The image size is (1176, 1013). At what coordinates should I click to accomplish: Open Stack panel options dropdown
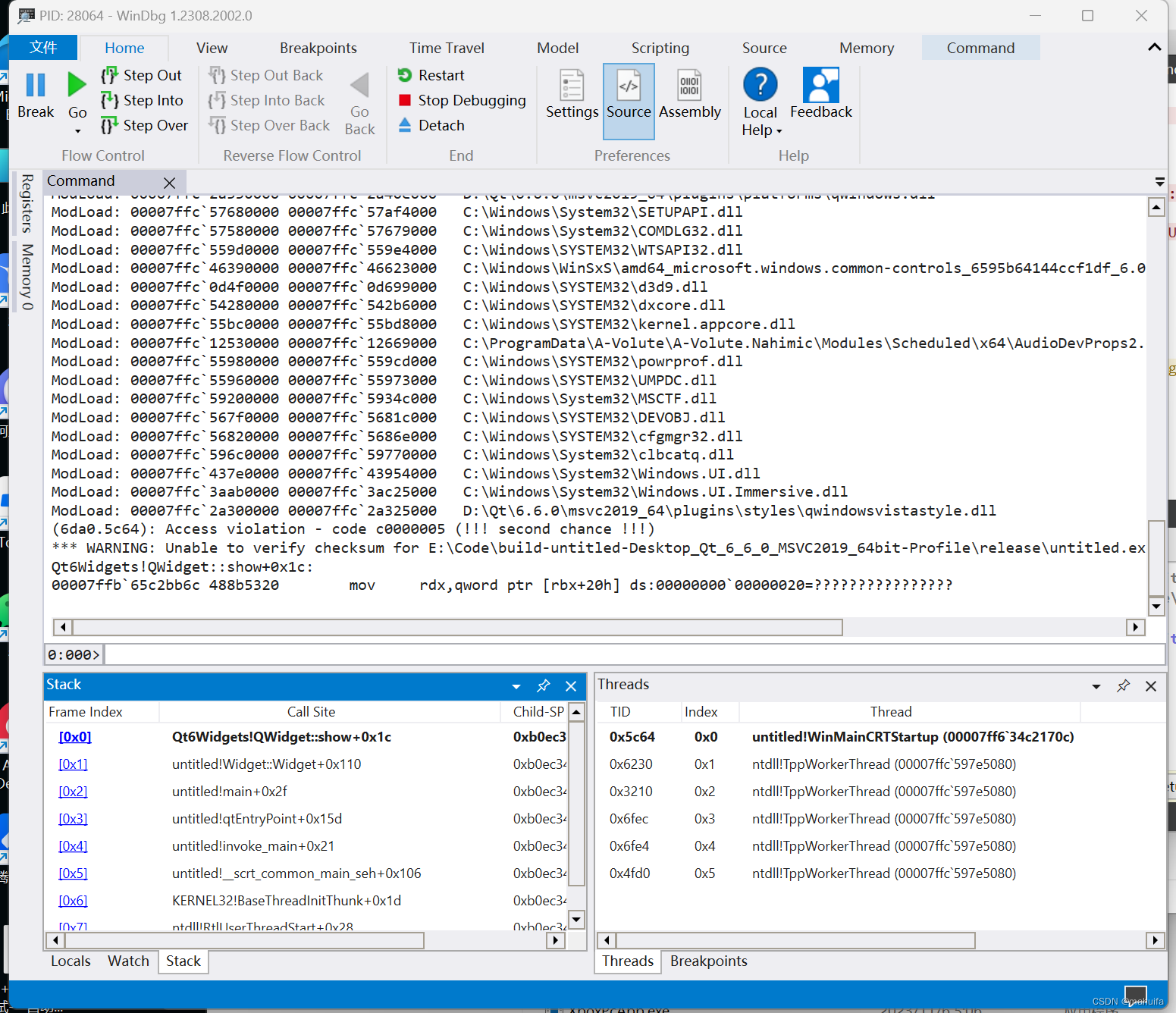516,686
